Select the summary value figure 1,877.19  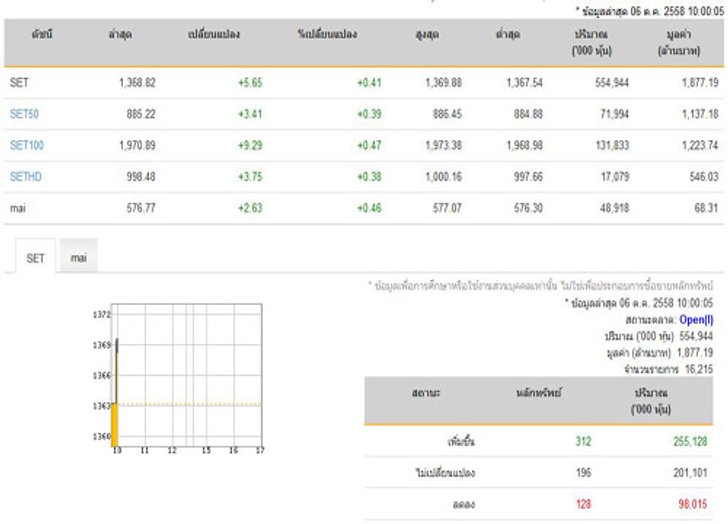point(695,353)
